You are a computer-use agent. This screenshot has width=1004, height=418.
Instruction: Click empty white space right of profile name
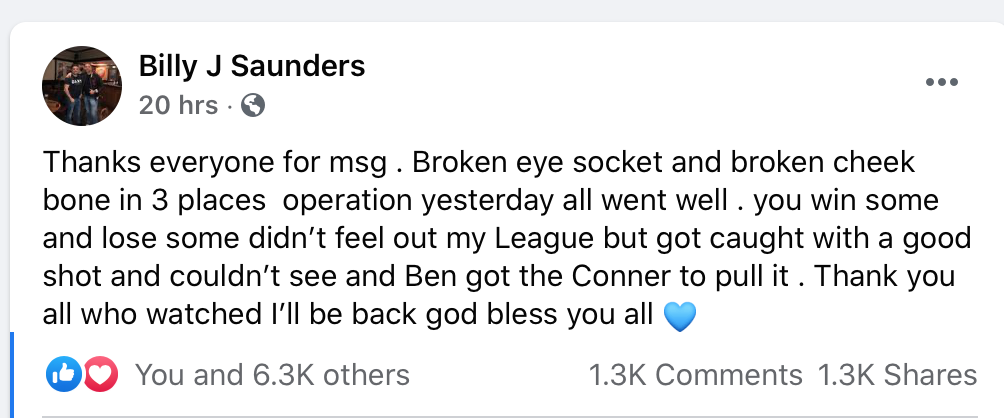pos(640,67)
